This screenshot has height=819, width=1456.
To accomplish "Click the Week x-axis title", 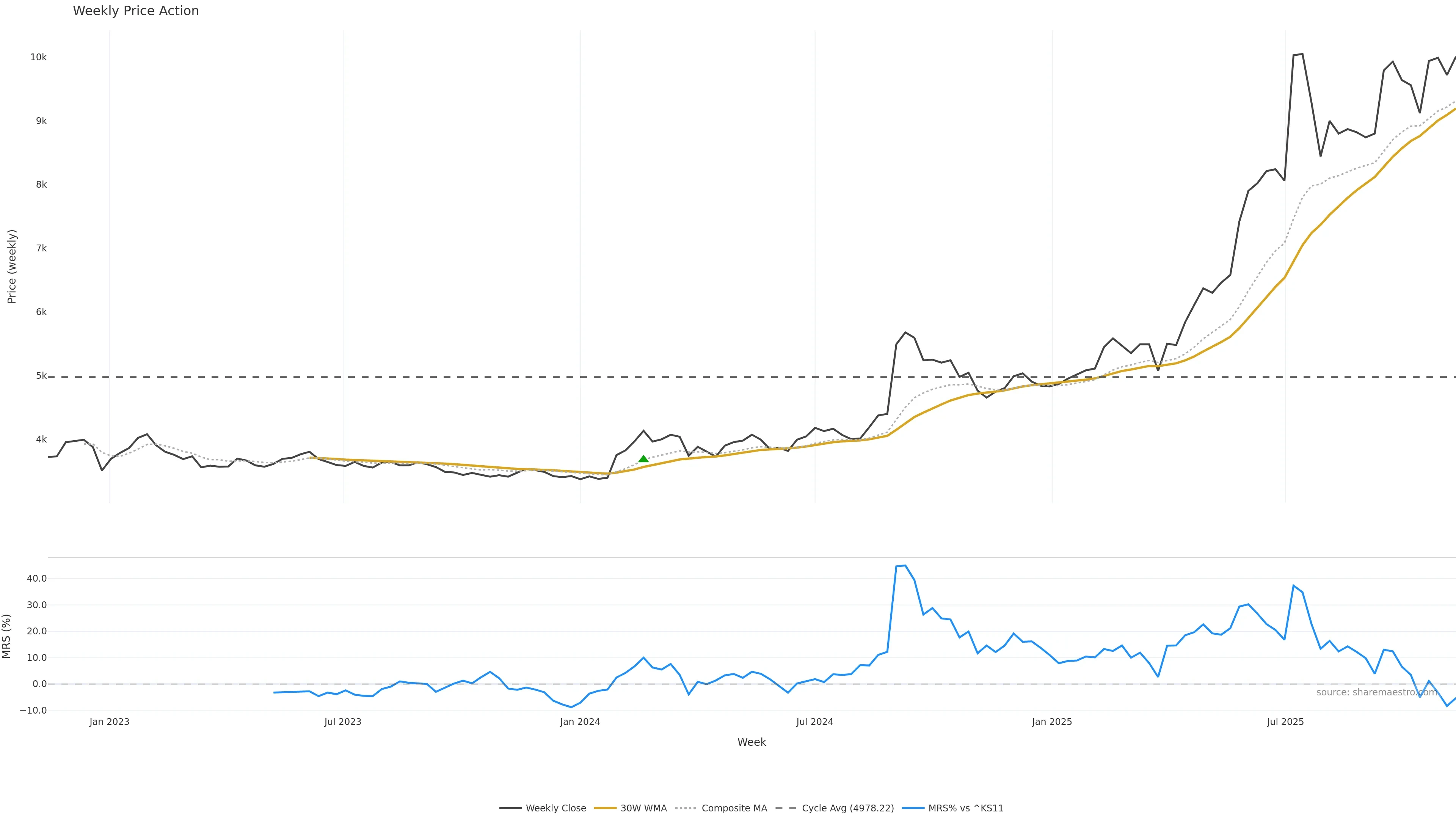I will (x=751, y=742).
